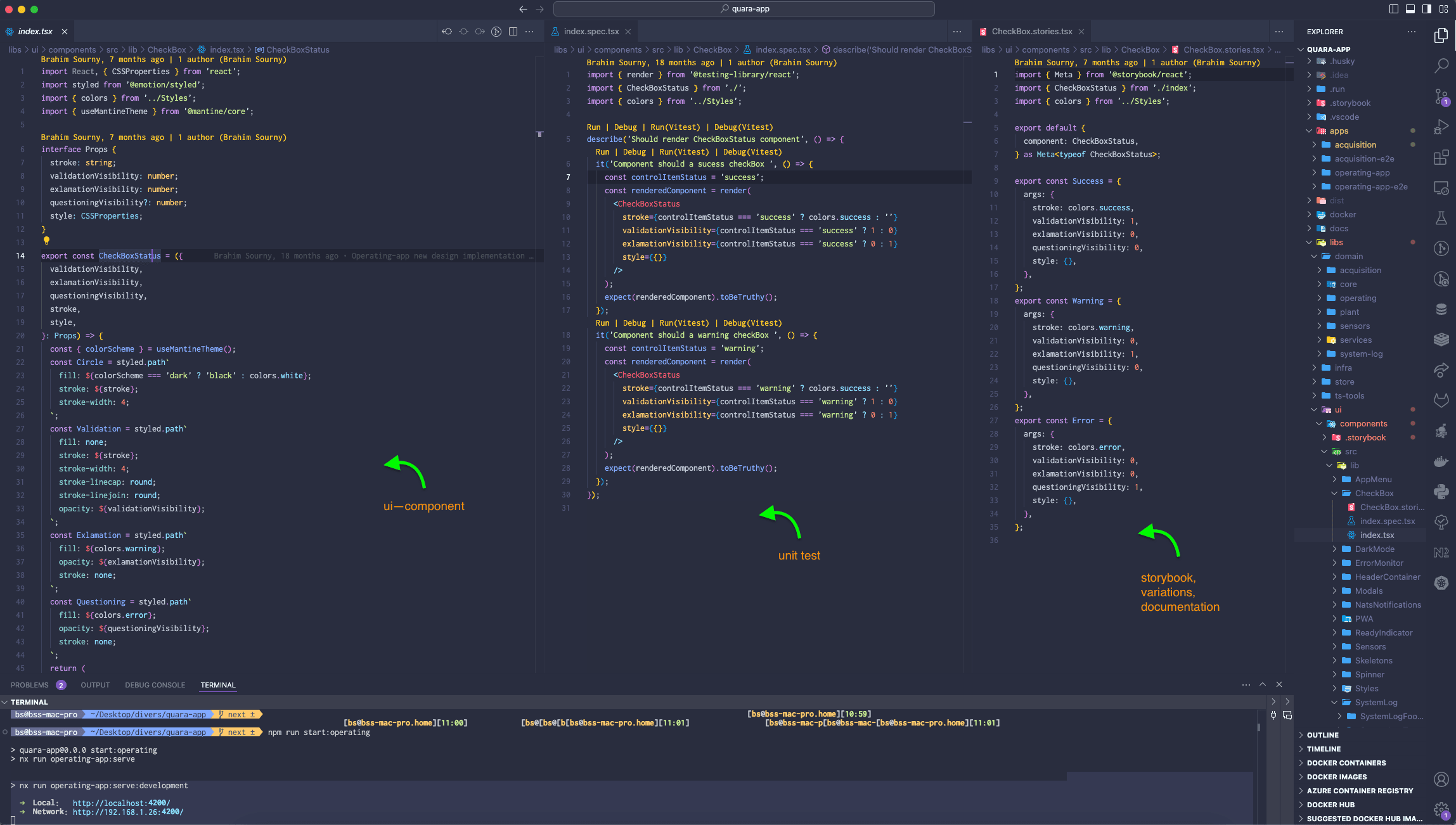Open the 192.168.1.26:4200 network link
The width and height of the screenshot is (1456, 825).
[127, 812]
